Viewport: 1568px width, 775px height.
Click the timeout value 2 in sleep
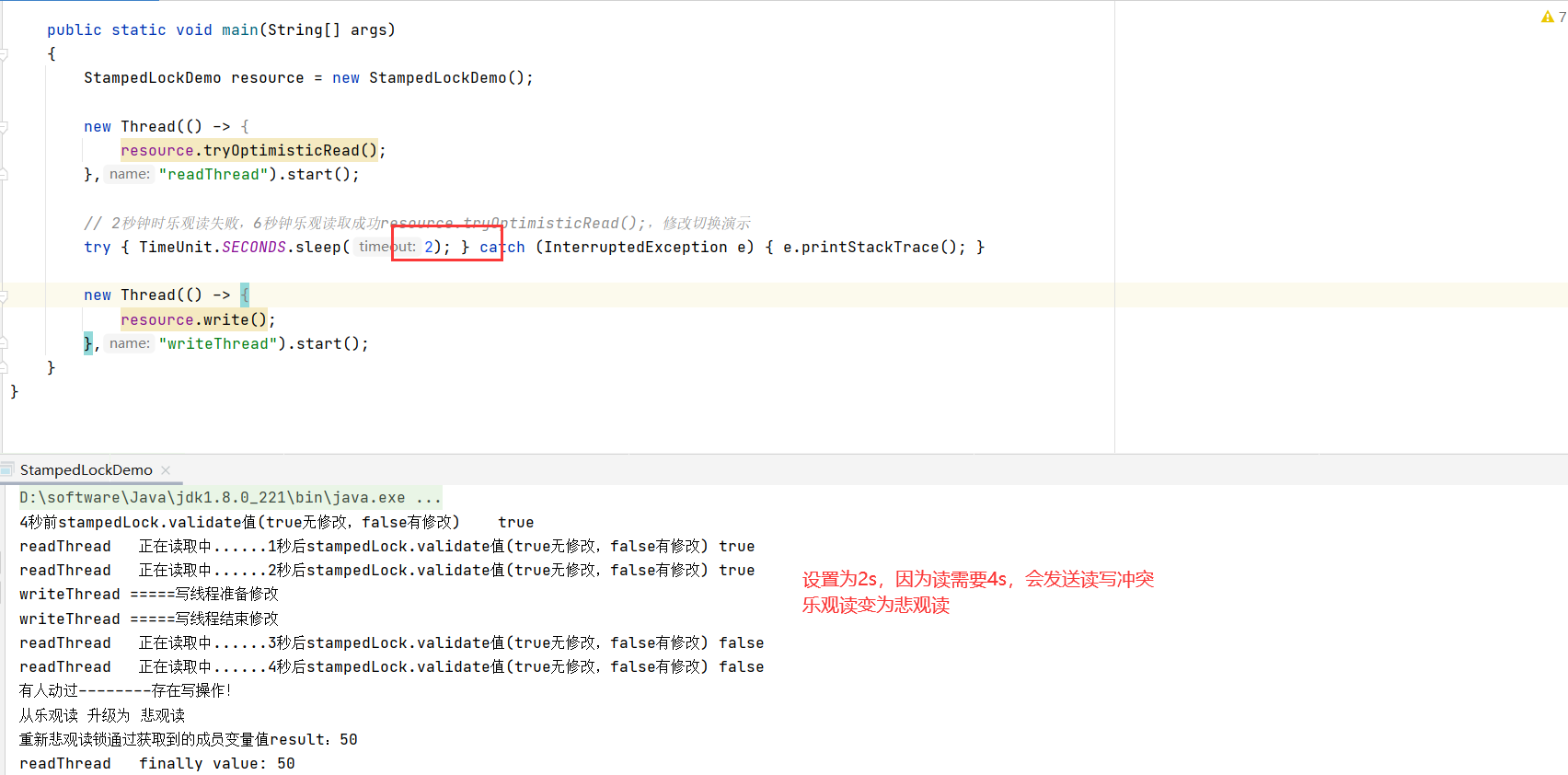pyautogui.click(x=429, y=248)
